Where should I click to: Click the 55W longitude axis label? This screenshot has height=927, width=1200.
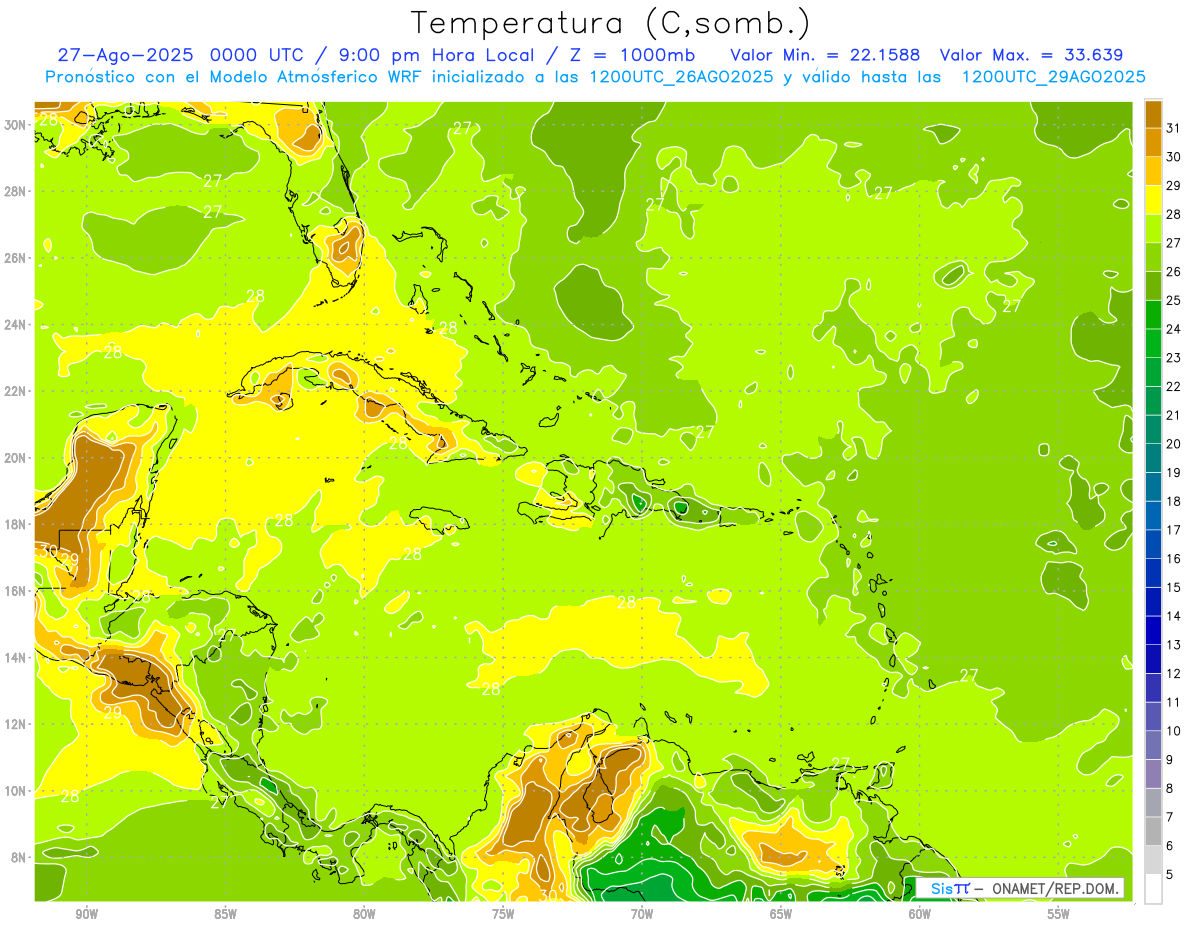coord(1059,914)
